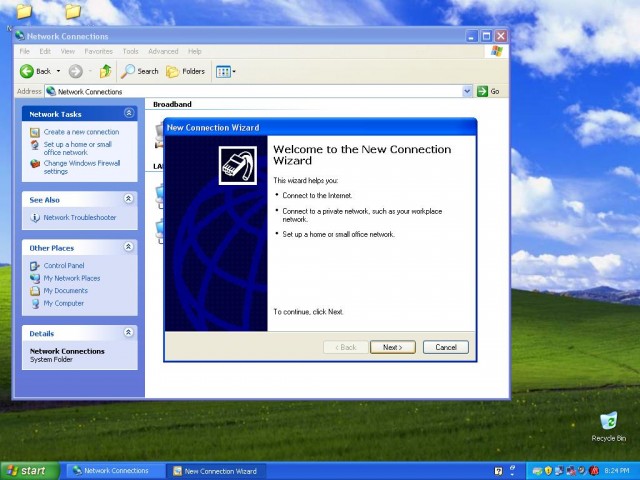The height and width of the screenshot is (480, 640).
Task: Click Next in the New Connection Wizard
Action: click(x=393, y=347)
